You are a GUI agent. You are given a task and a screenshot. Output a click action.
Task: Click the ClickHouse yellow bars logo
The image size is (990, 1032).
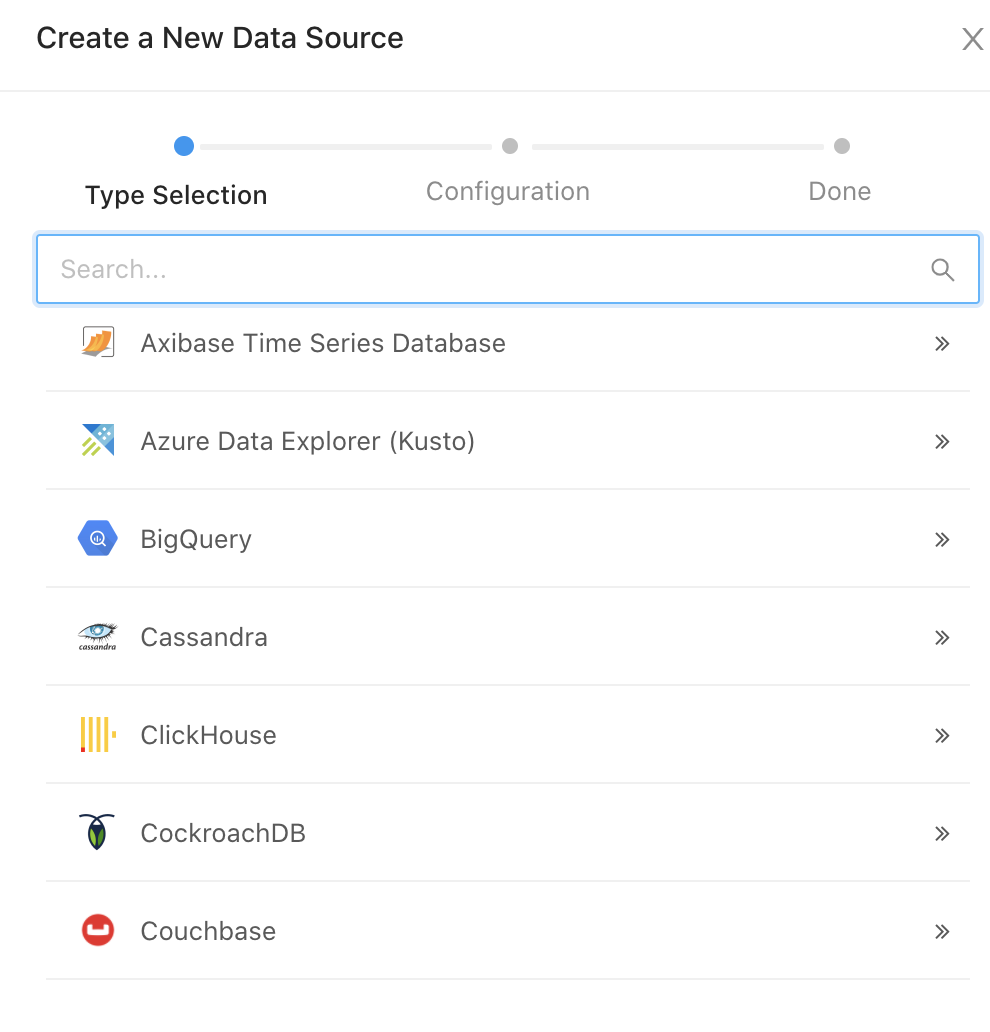(x=98, y=735)
